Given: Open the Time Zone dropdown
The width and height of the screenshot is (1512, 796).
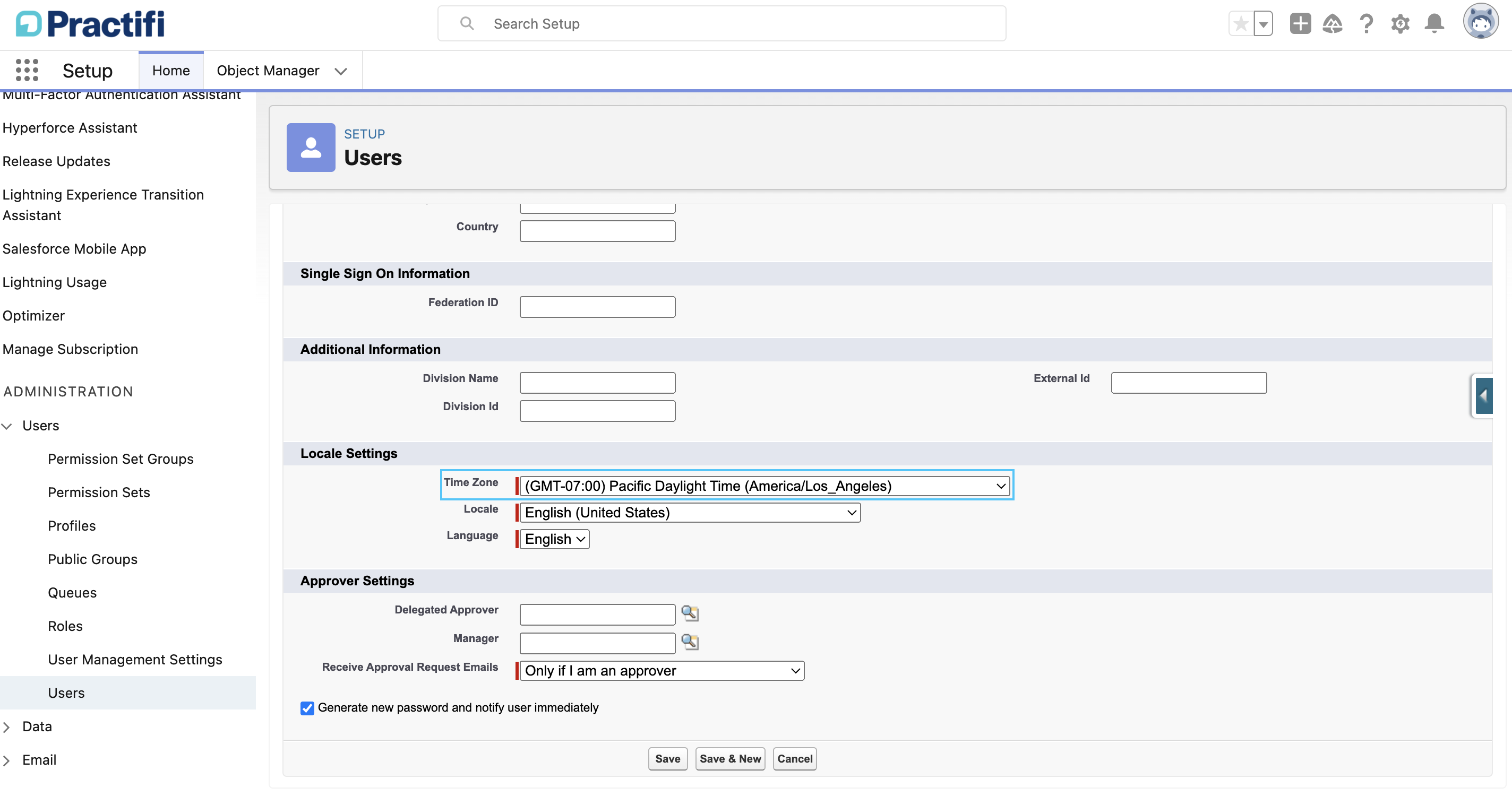Looking at the screenshot, I should 764,486.
